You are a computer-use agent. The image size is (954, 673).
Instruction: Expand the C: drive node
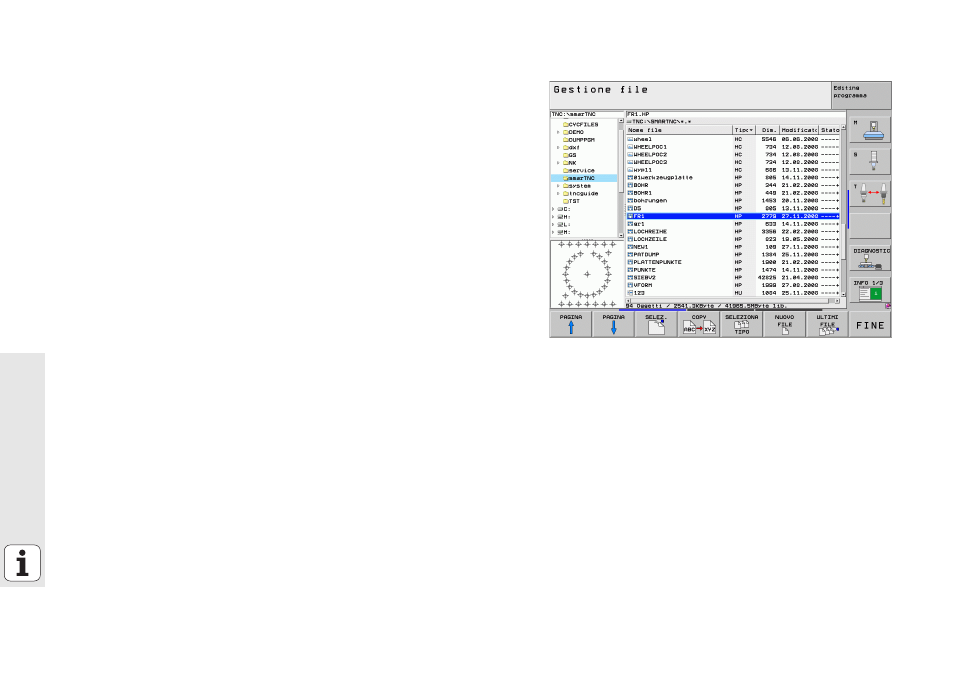point(554,208)
